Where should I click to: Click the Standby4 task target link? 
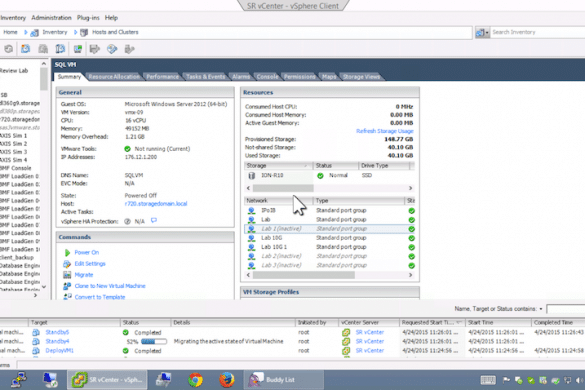(x=57, y=341)
